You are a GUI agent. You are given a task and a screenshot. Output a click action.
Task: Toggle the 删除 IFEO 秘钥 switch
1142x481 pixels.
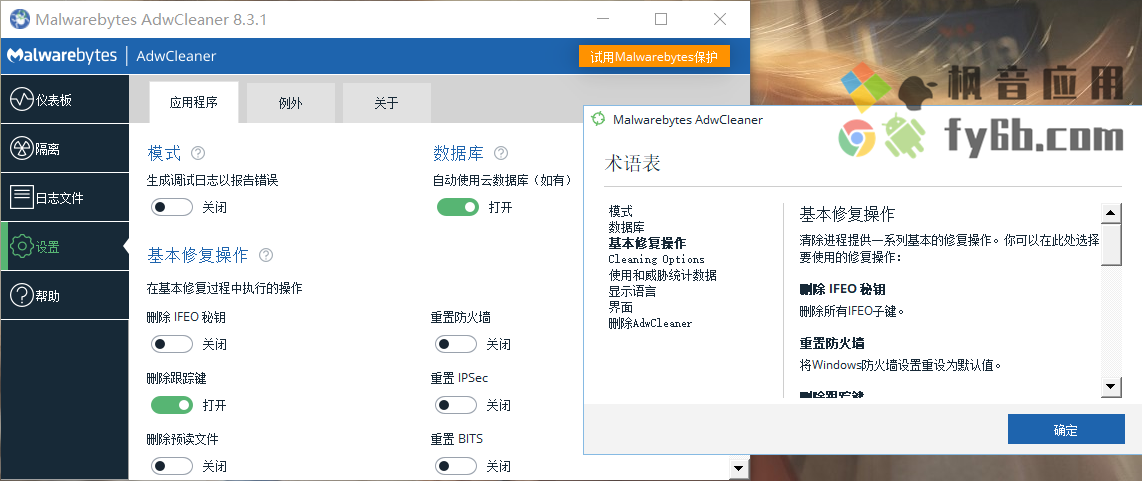point(172,344)
